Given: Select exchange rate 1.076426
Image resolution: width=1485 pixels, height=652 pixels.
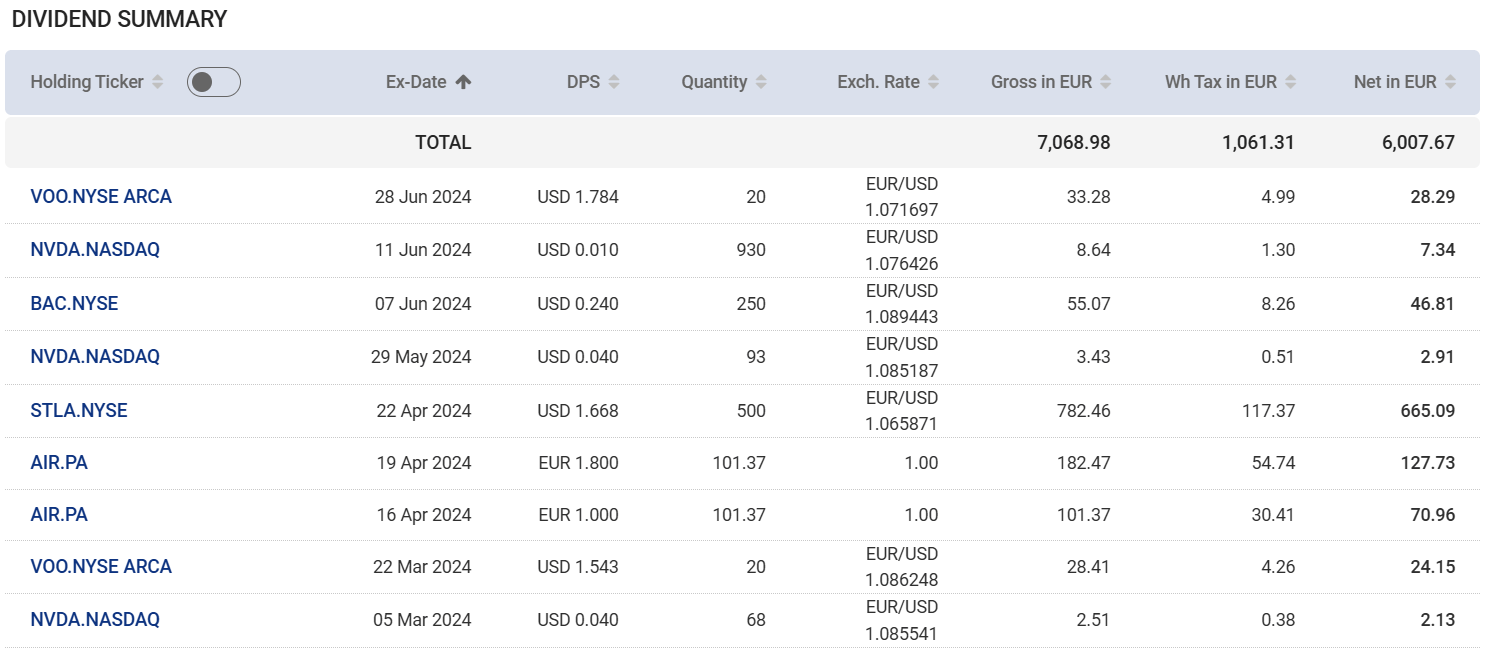Looking at the screenshot, I should point(902,264).
